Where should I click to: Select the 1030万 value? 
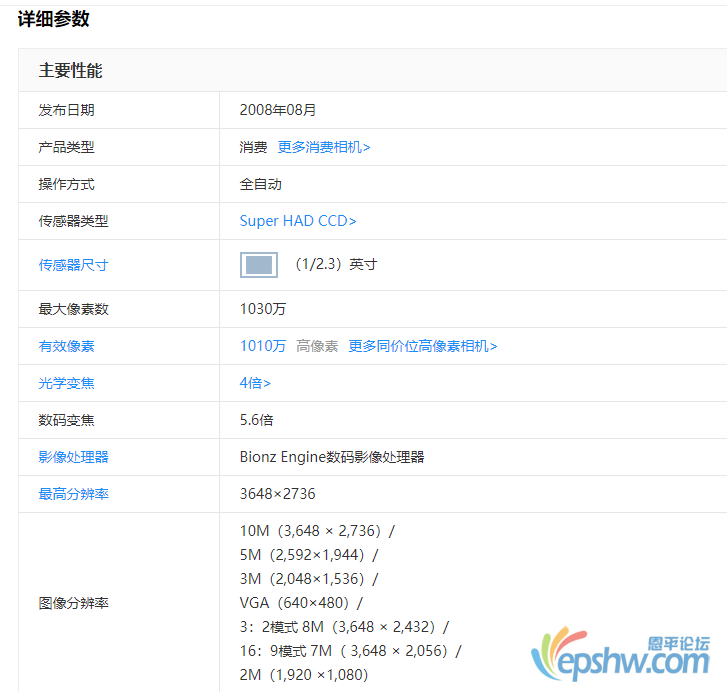[262, 309]
